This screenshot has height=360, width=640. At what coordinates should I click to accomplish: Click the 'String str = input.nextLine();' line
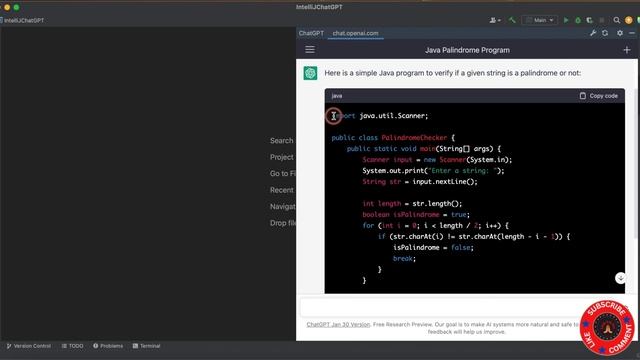click(420, 182)
